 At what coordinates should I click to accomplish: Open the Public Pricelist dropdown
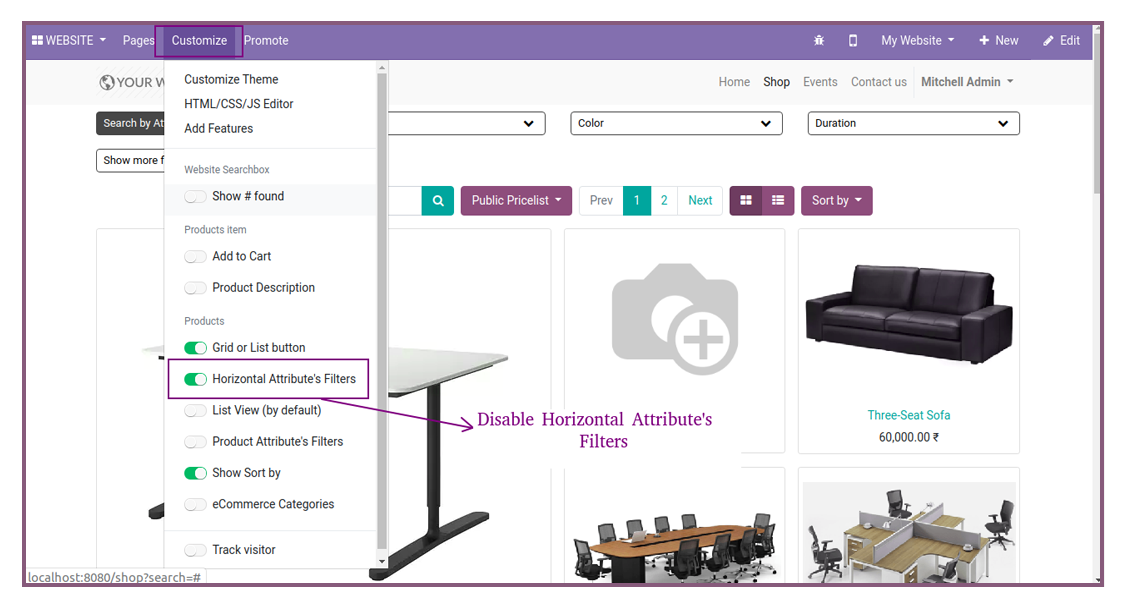pos(516,200)
